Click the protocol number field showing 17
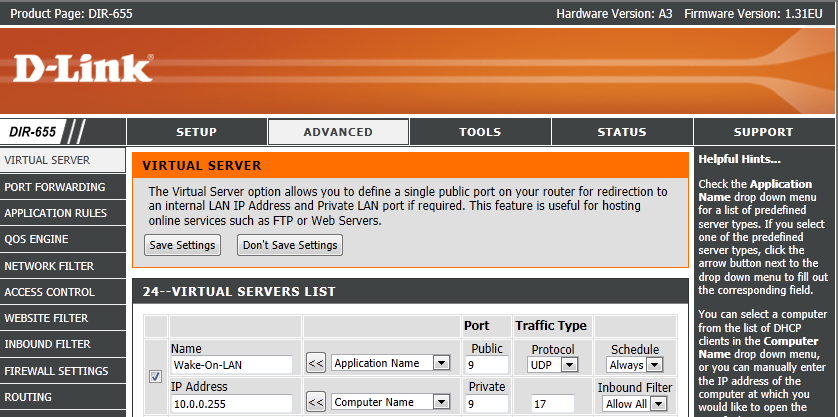This screenshot has height=417, width=838. (553, 404)
